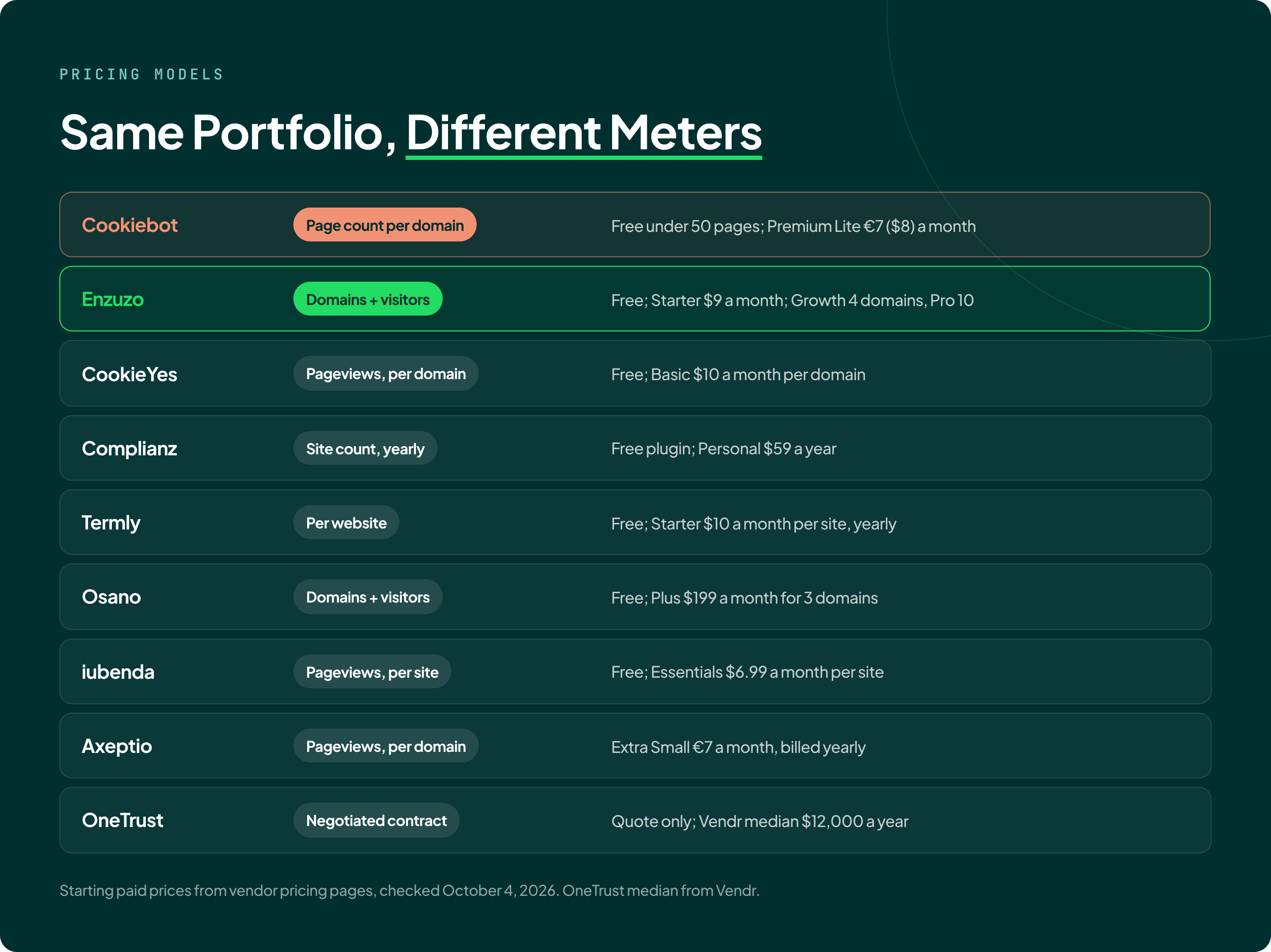
Task: Click the 'Pageviews, per site' pill
Action: point(372,672)
